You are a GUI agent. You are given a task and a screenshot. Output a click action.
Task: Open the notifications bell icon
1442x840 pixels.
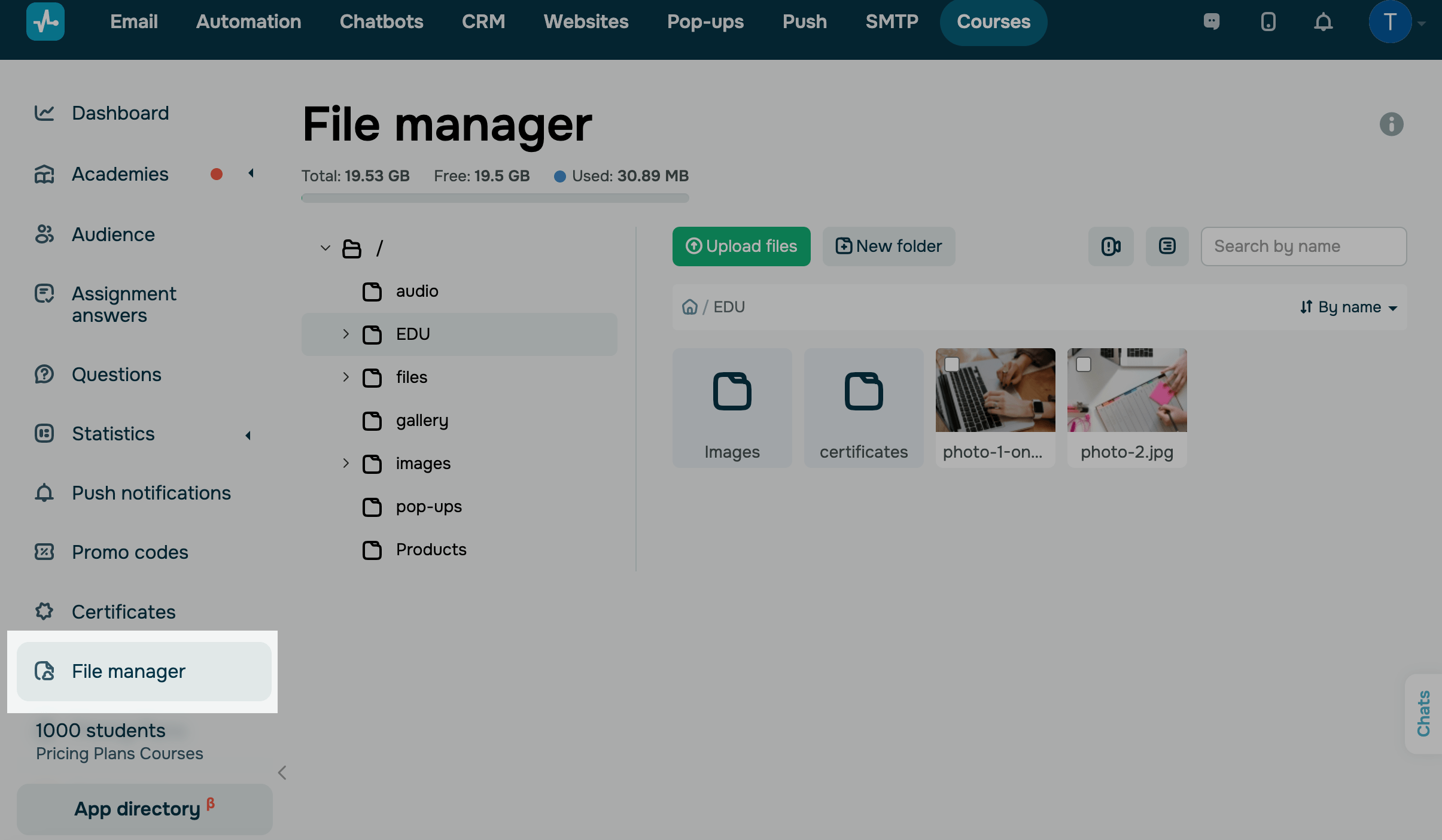tap(1323, 22)
